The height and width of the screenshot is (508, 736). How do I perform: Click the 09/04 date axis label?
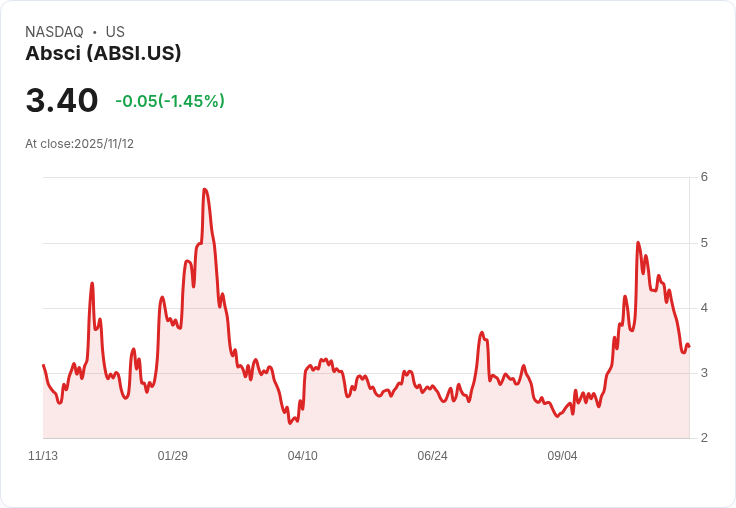coord(562,456)
